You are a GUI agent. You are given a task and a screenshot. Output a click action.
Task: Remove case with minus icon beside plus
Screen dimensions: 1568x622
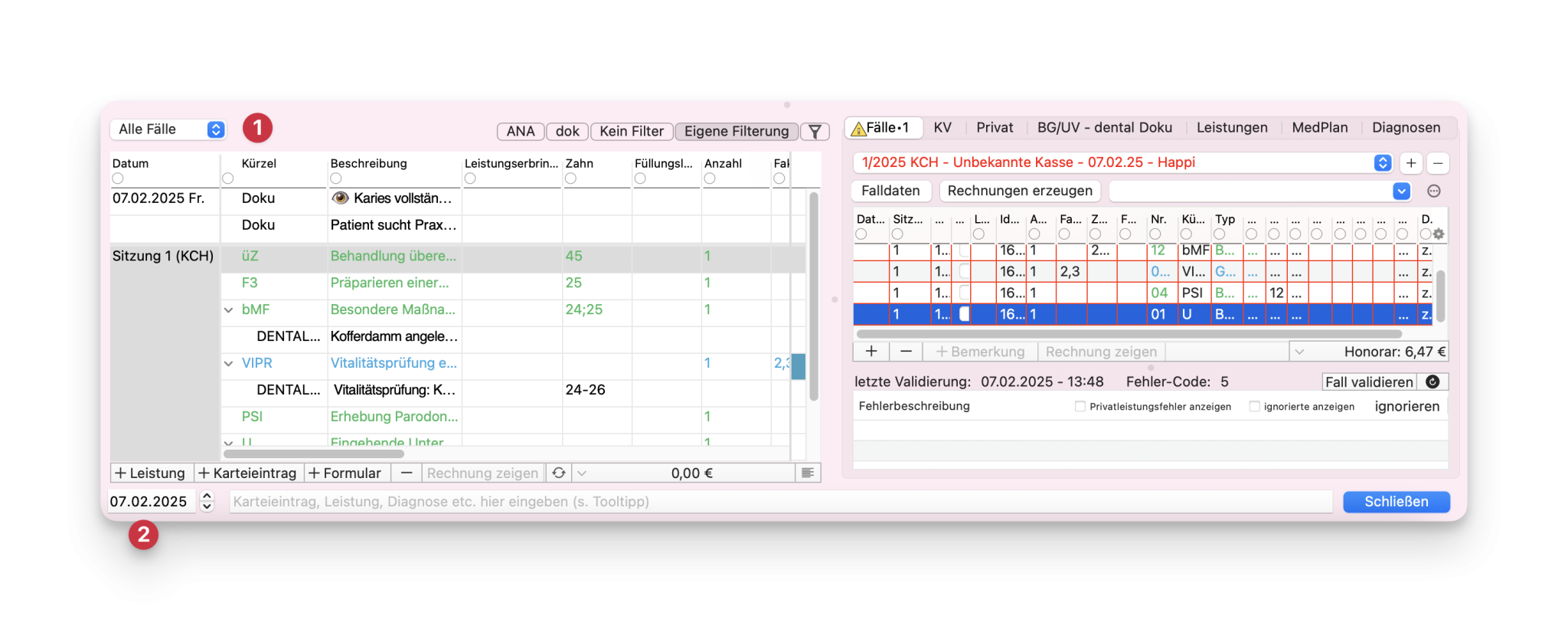click(1438, 163)
